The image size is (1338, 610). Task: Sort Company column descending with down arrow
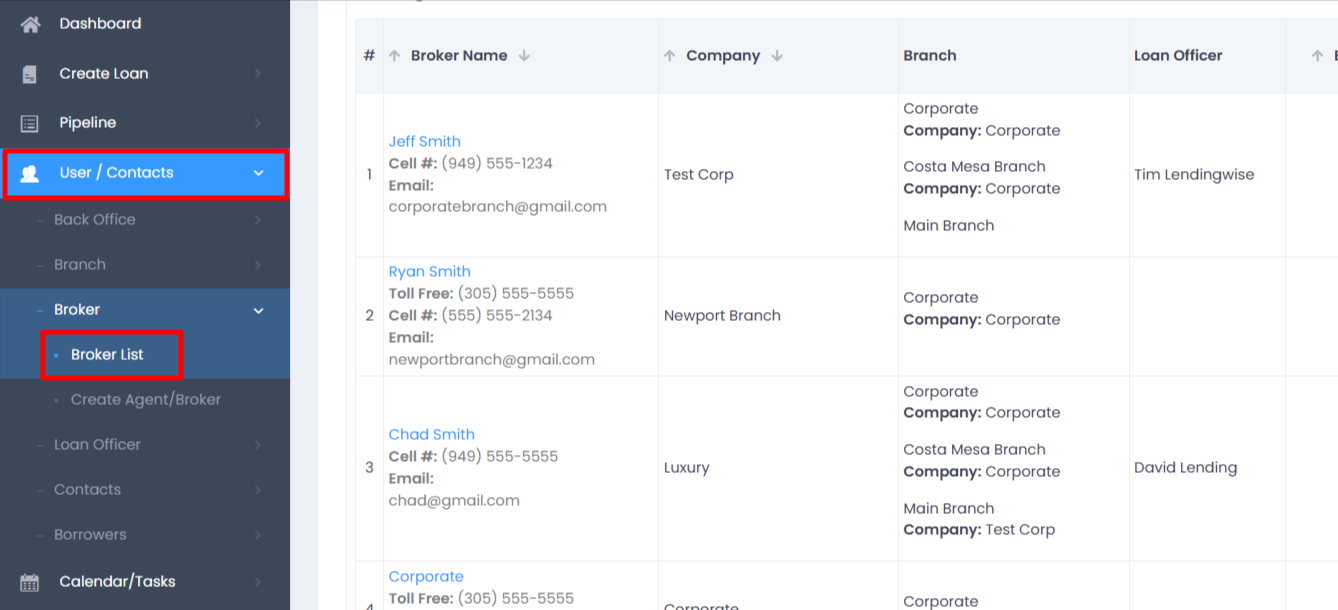coord(777,56)
